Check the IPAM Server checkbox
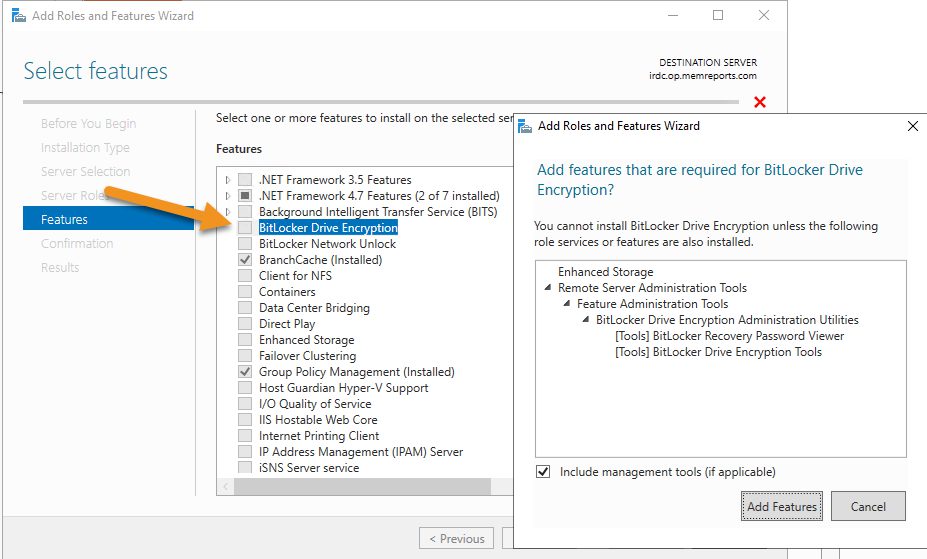927x559 pixels. point(245,451)
